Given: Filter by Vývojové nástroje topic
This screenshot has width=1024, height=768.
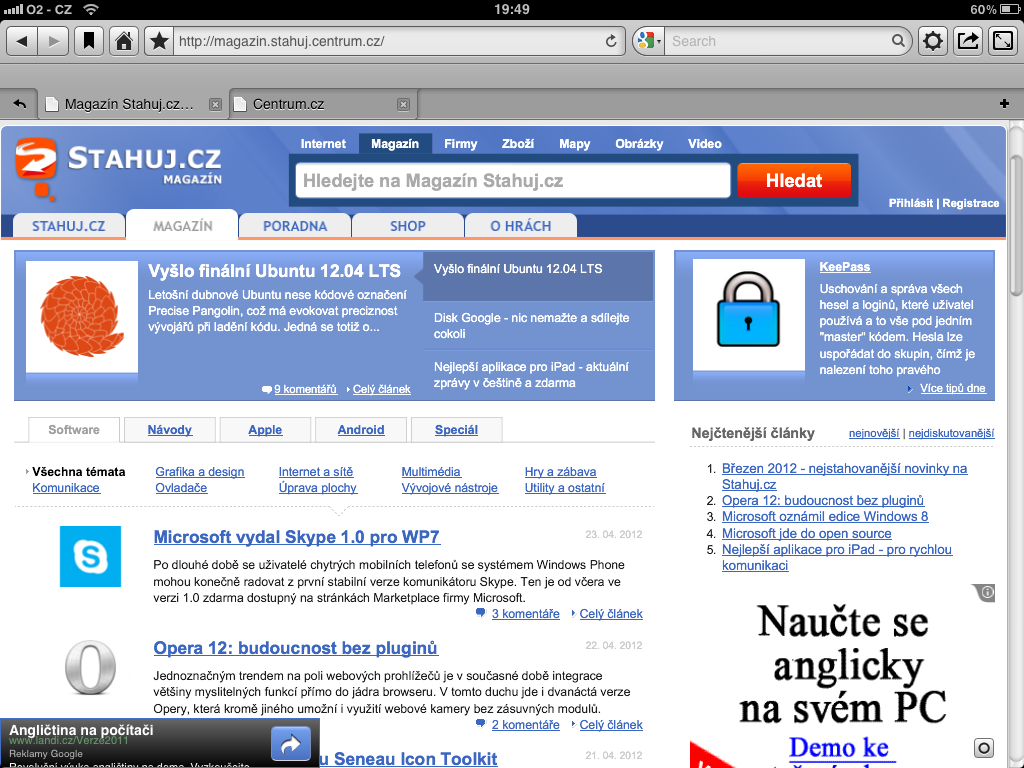Looking at the screenshot, I should tap(449, 488).
